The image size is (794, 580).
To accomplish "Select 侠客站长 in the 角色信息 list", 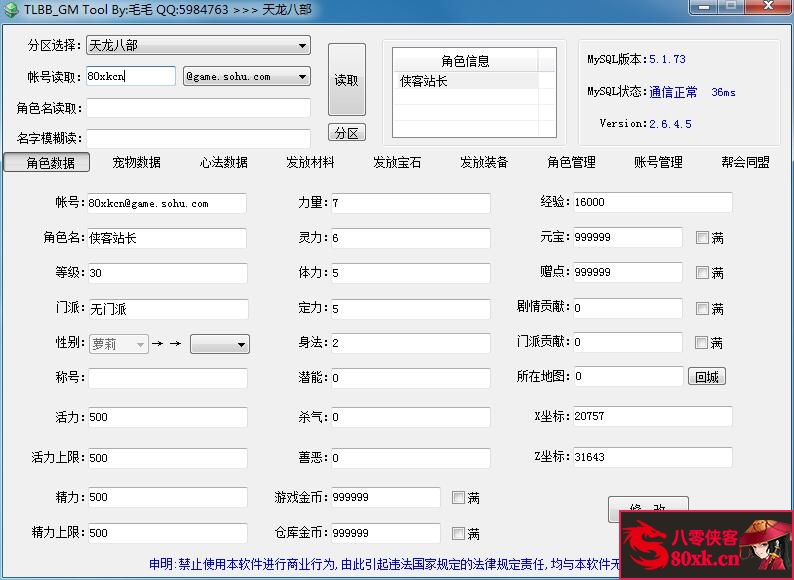I will (x=466, y=81).
